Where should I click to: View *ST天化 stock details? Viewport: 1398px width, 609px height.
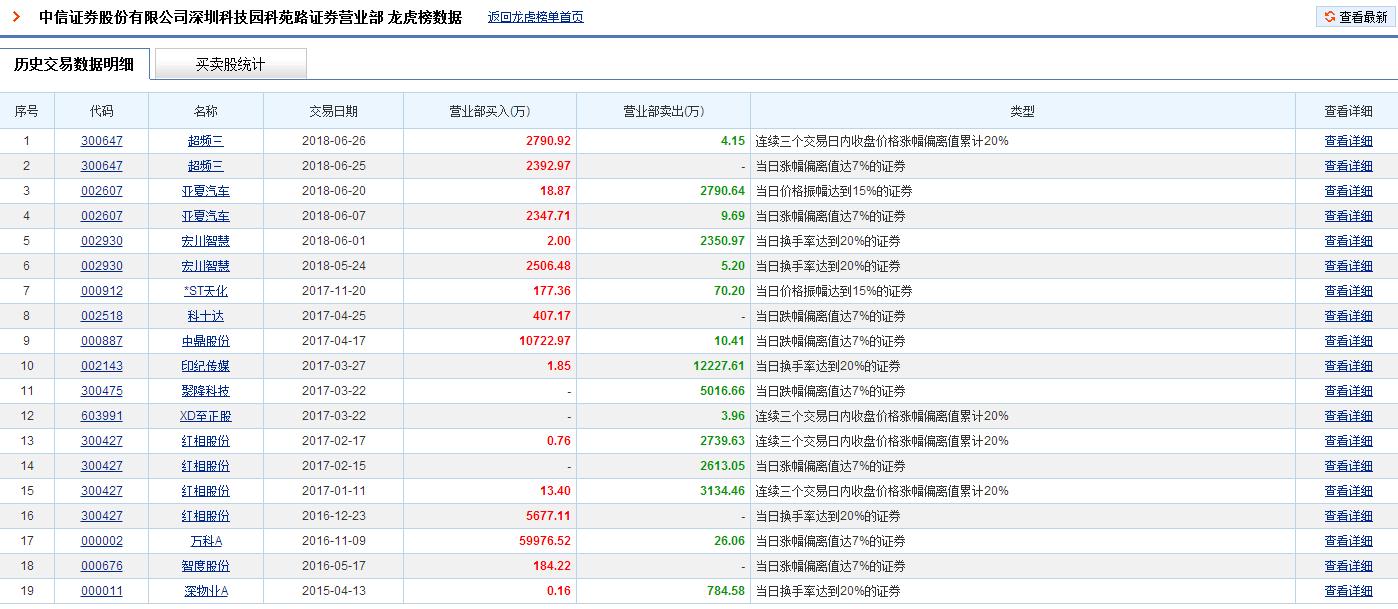pyautogui.click(x=205, y=290)
